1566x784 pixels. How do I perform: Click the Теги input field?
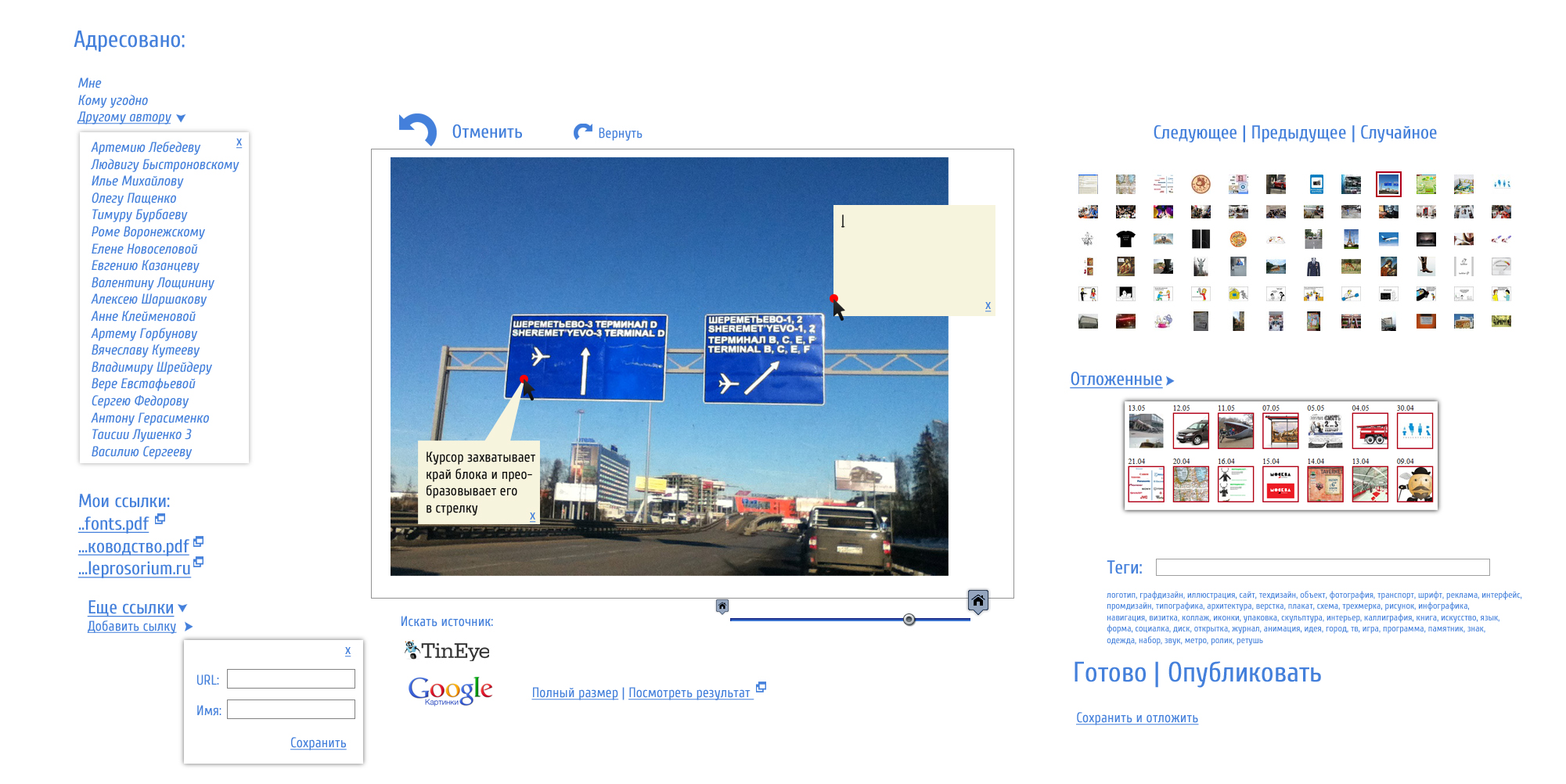point(1322,567)
